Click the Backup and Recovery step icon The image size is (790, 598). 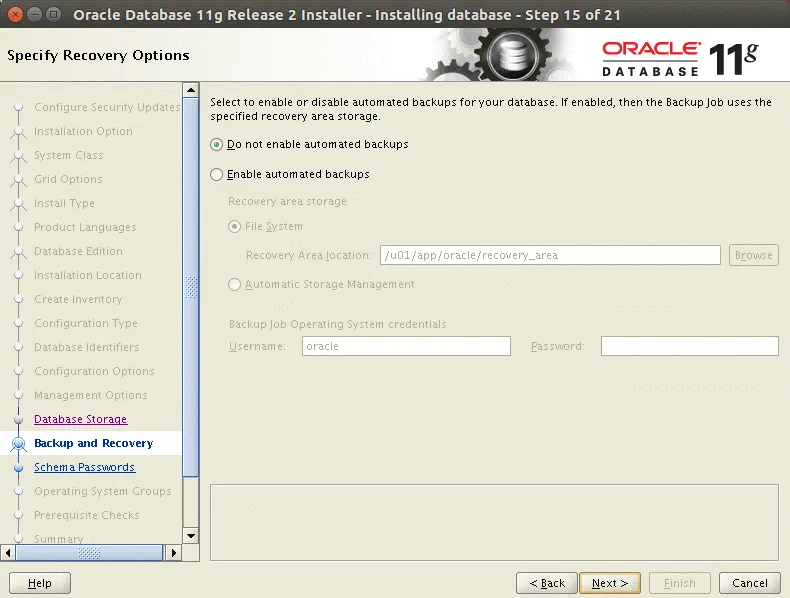18,444
